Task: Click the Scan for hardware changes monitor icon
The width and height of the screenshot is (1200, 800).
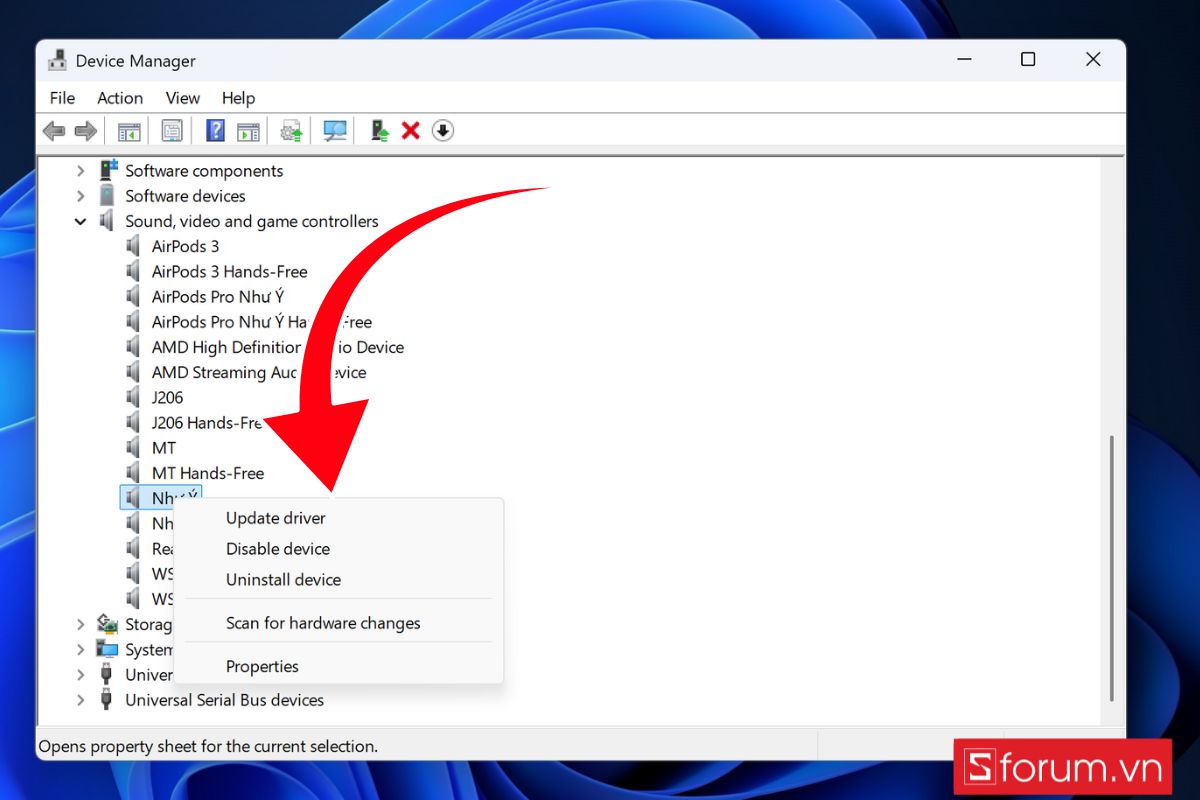Action: (x=335, y=131)
